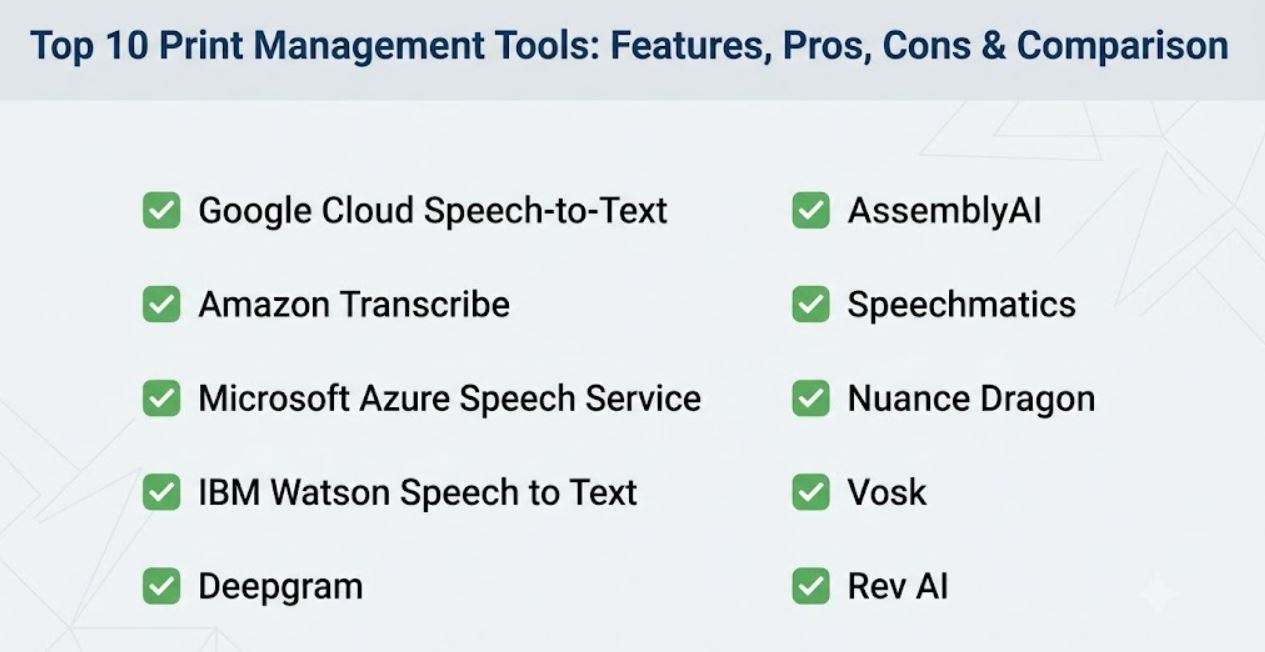The width and height of the screenshot is (1265, 652).
Task: Open the AssemblyAI entry
Action: [x=945, y=211]
